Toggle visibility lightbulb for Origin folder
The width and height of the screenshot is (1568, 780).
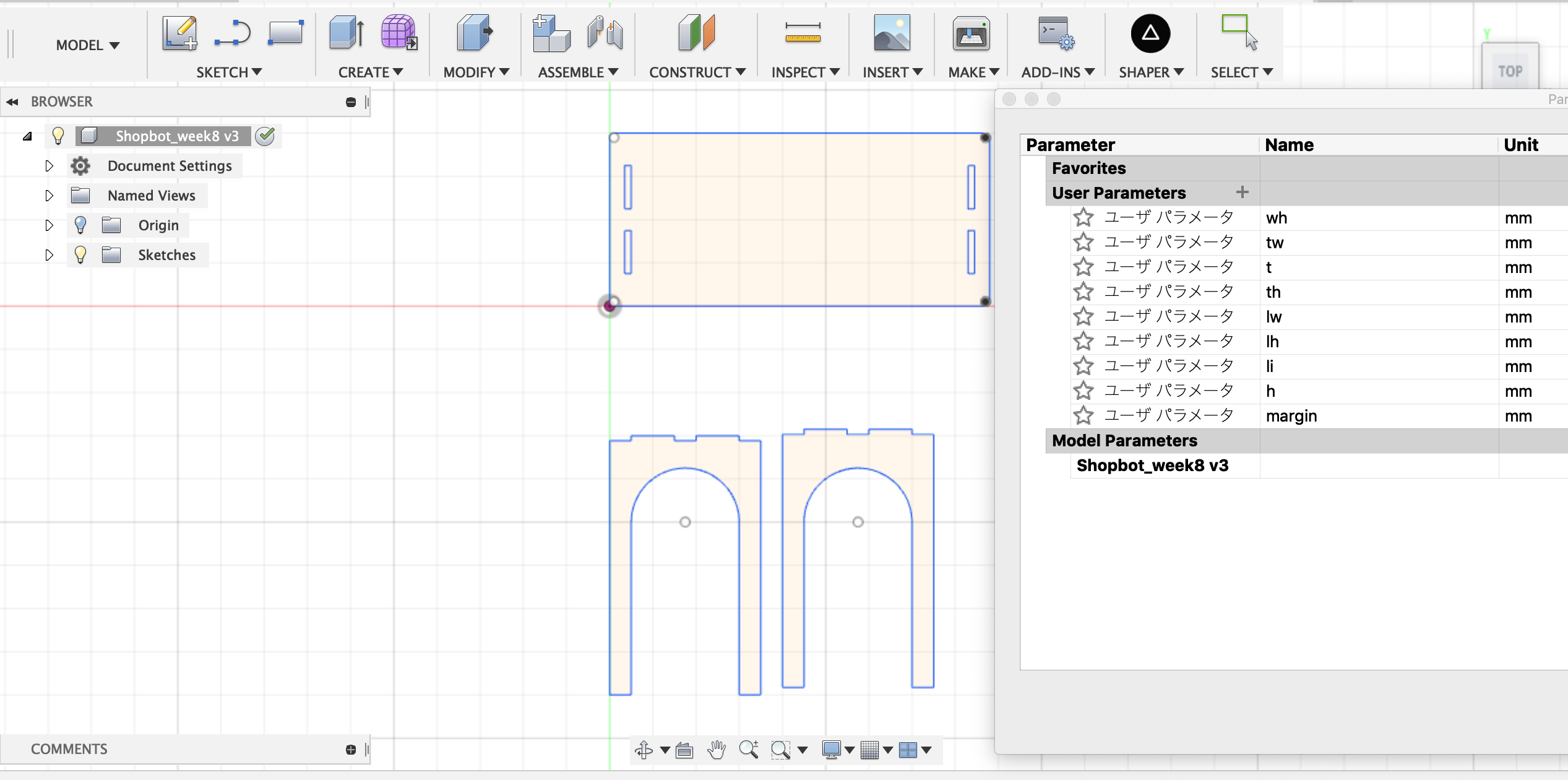tap(80, 225)
